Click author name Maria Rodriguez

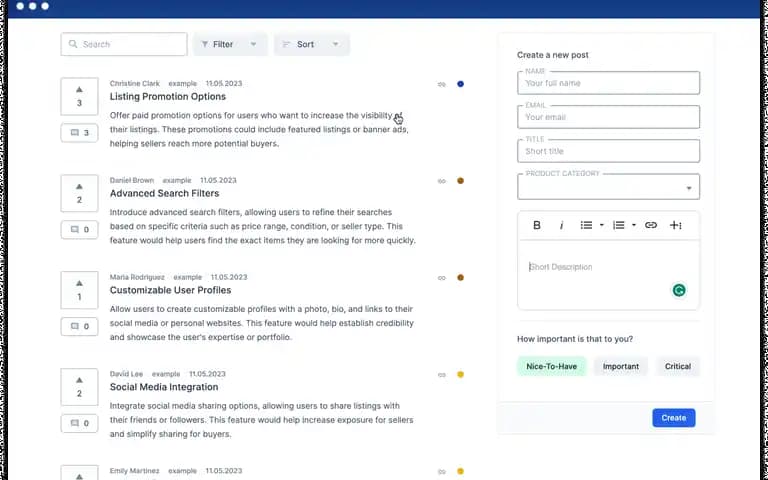137,277
